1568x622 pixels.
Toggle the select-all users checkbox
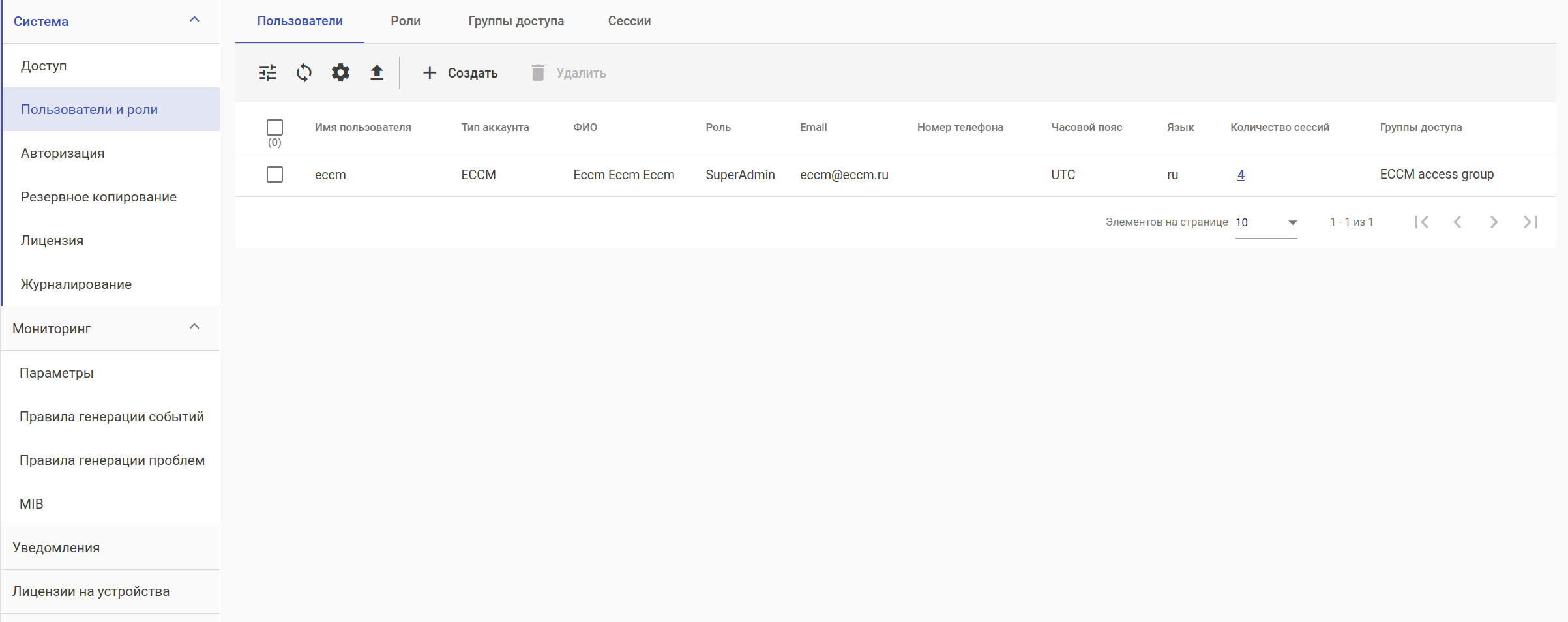(x=274, y=127)
